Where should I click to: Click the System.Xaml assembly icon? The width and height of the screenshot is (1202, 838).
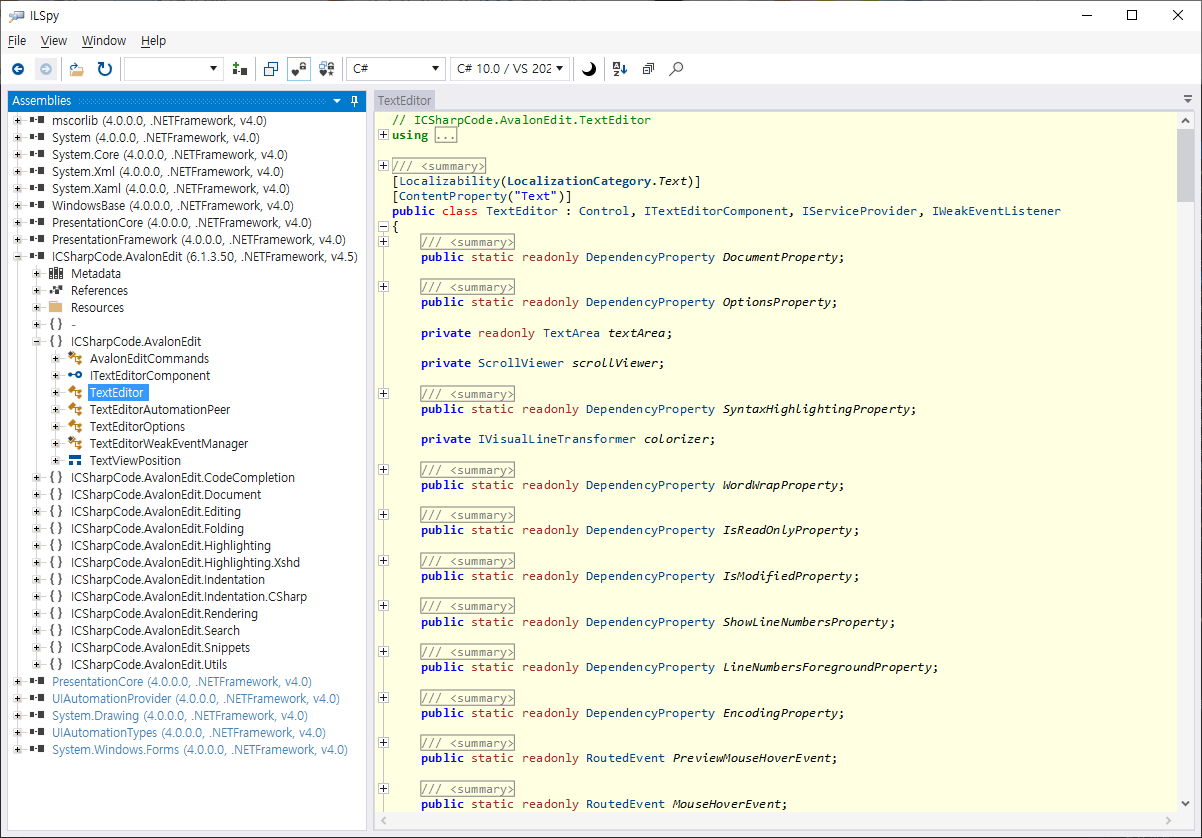click(37, 189)
